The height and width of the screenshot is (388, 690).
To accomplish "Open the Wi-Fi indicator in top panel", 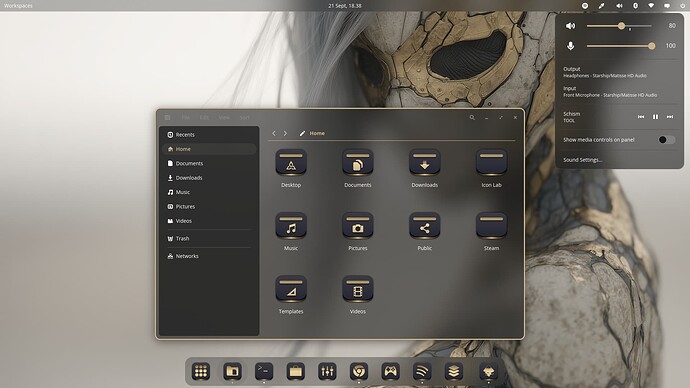I will tap(651, 6).
